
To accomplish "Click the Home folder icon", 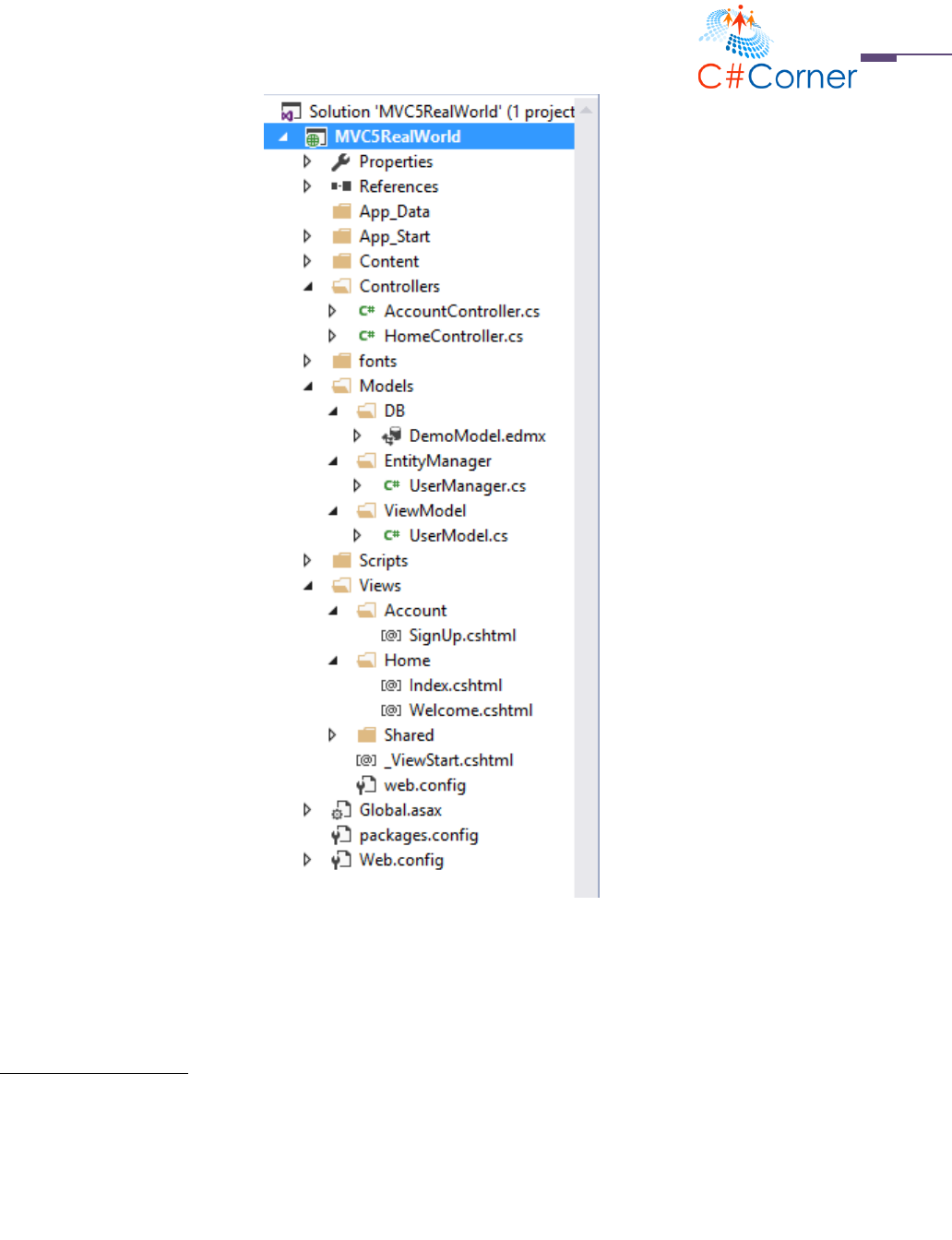I will point(366,660).
